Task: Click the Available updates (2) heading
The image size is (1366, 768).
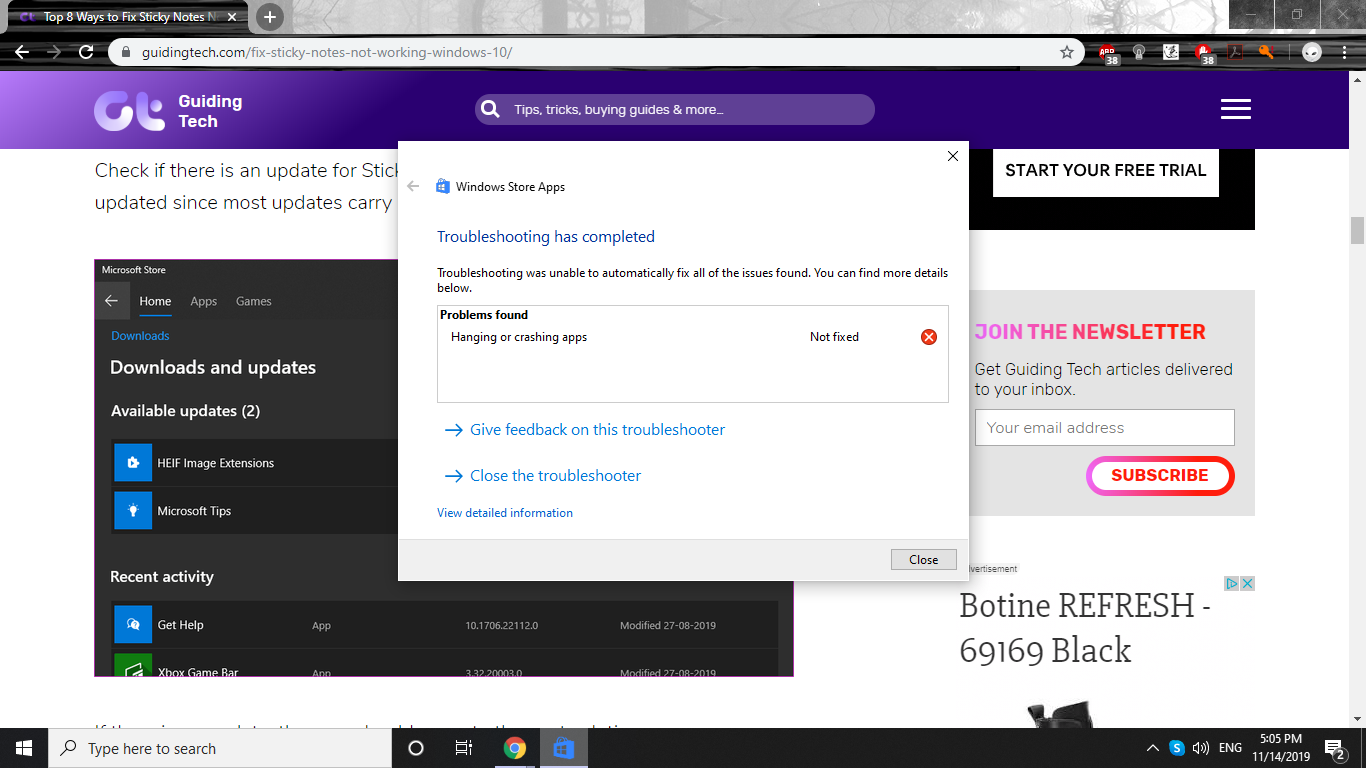Action: coord(185,411)
